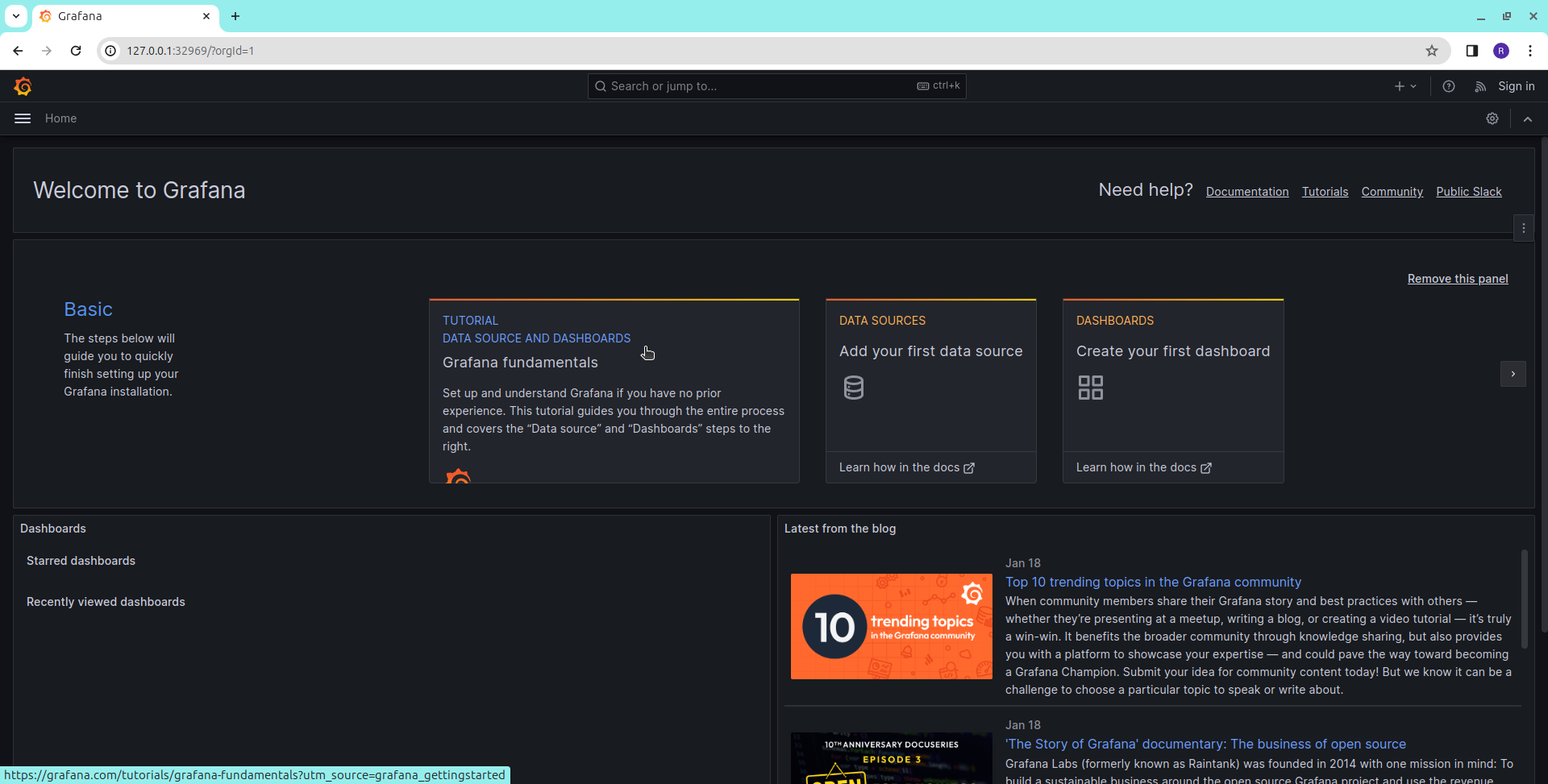Image resolution: width=1548 pixels, height=784 pixels.
Task: Click the Dashboards panel title
Action: 53,529
